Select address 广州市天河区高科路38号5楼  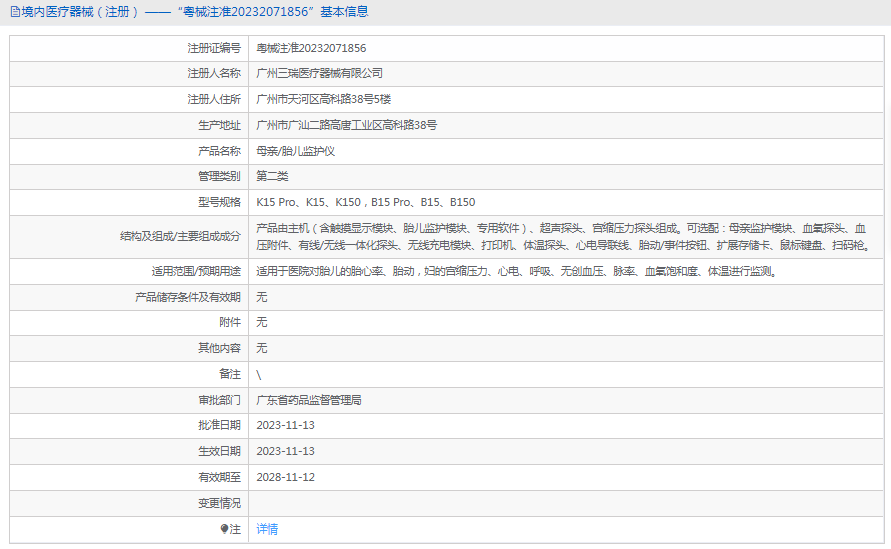tap(323, 99)
